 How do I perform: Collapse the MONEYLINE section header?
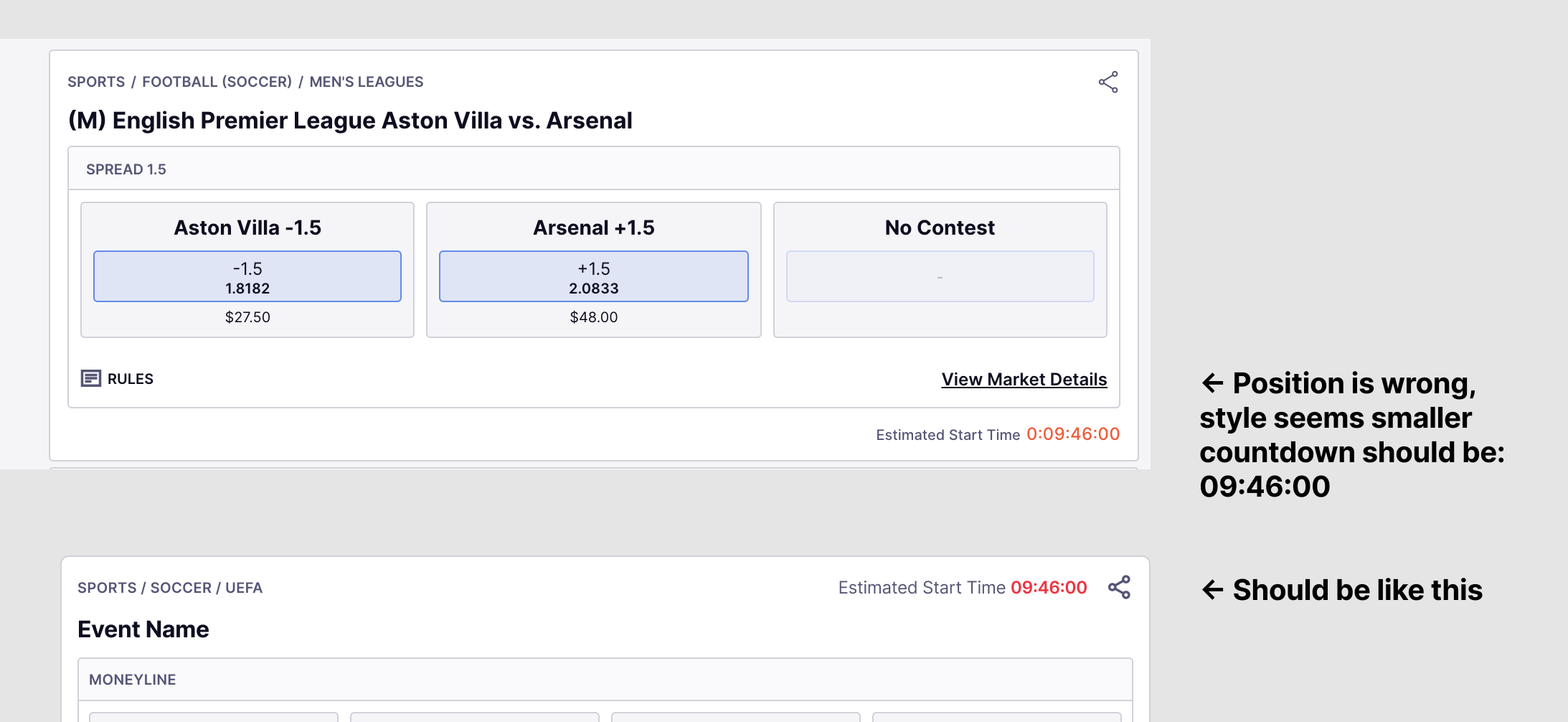tap(132, 679)
